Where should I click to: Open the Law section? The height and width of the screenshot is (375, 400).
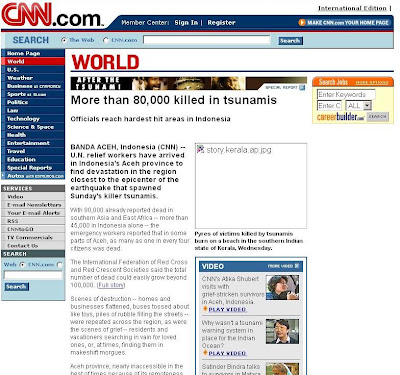[33, 110]
